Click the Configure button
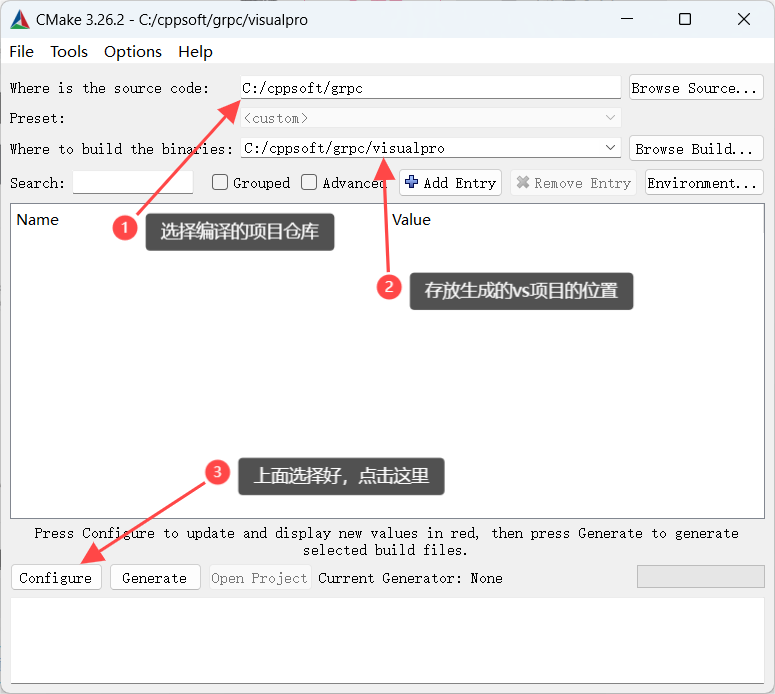775x694 pixels. (56, 577)
